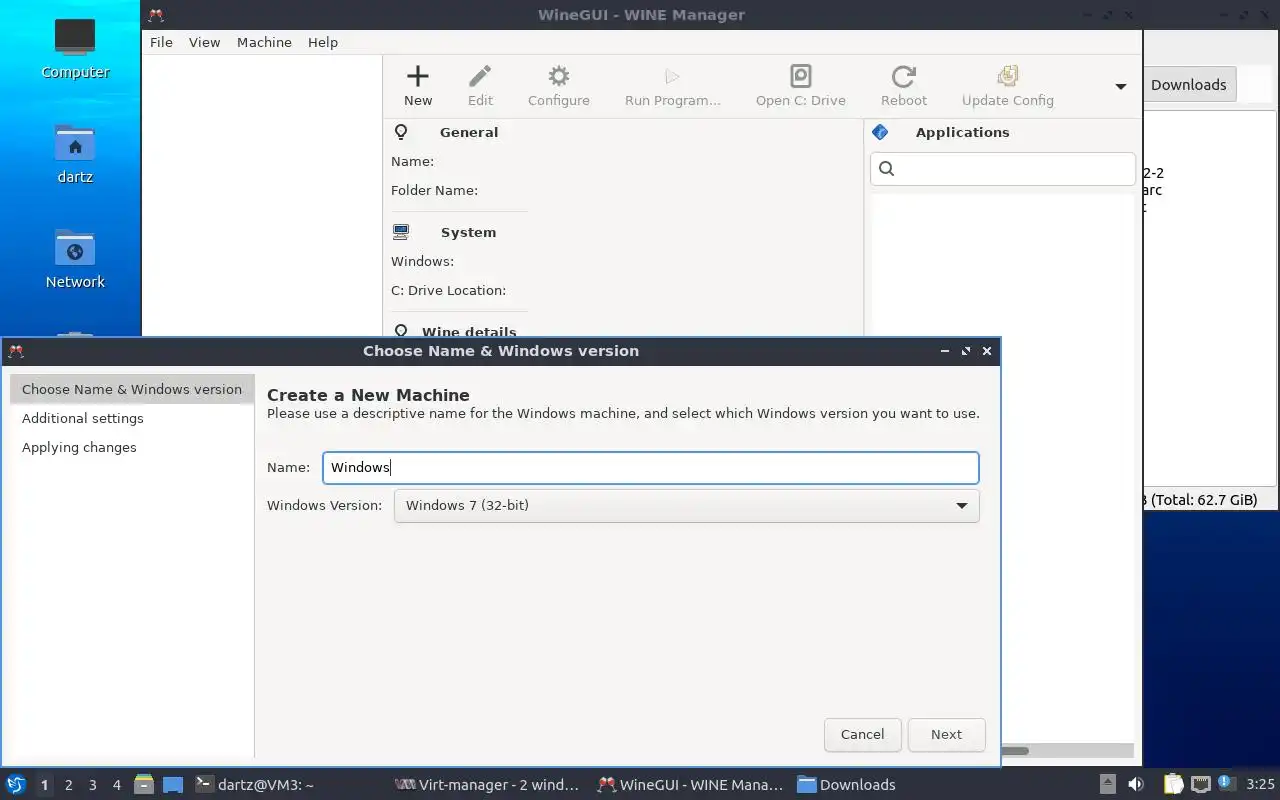Image resolution: width=1280 pixels, height=800 pixels.
Task: Switch to workspace 3
Action: [92, 785]
